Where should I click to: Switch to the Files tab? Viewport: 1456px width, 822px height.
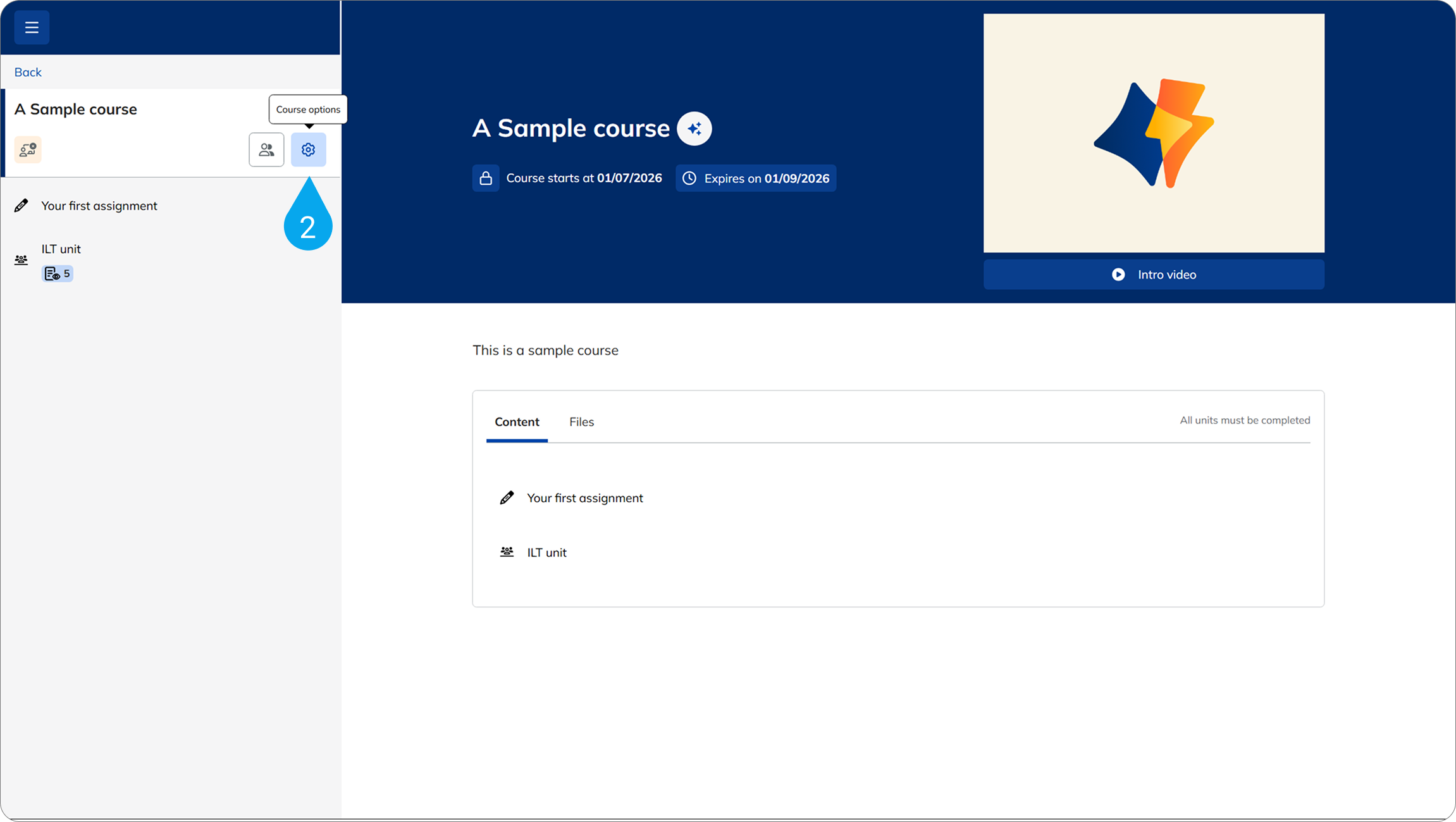[581, 422]
